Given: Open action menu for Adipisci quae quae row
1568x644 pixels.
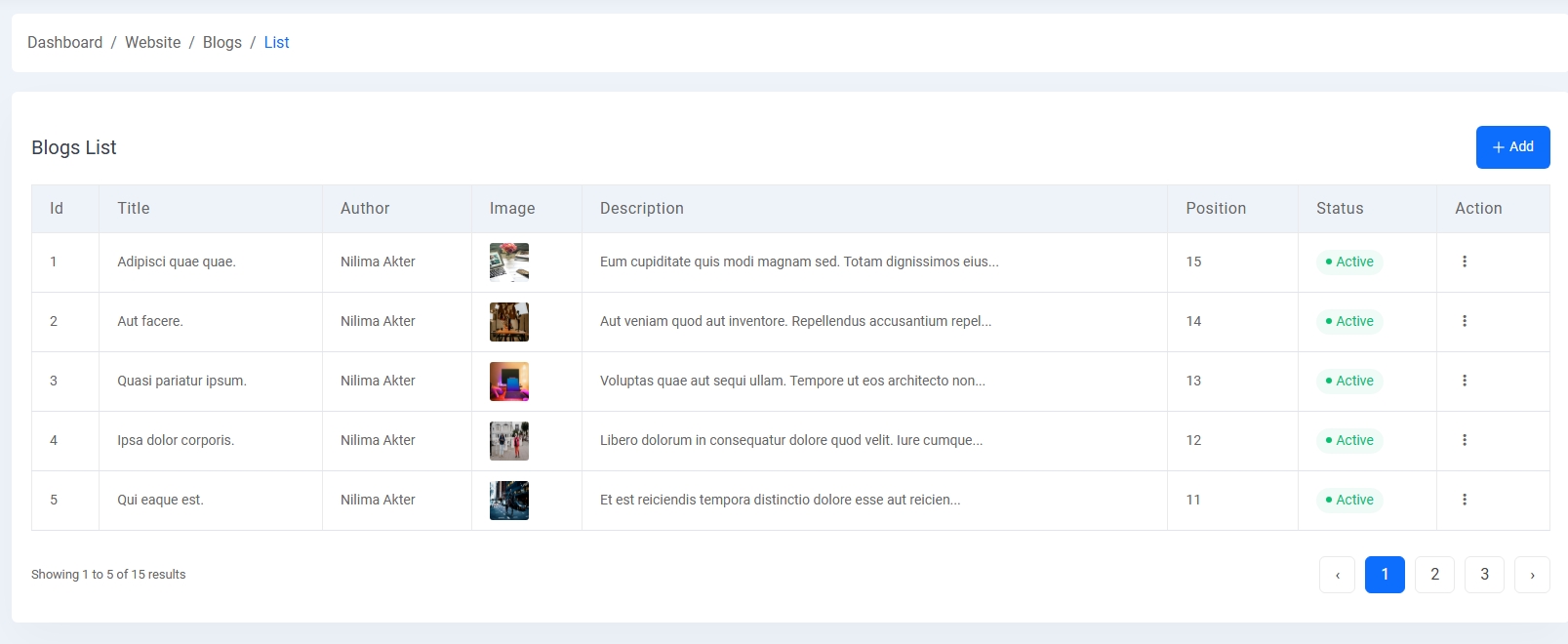Looking at the screenshot, I should (x=1465, y=262).
